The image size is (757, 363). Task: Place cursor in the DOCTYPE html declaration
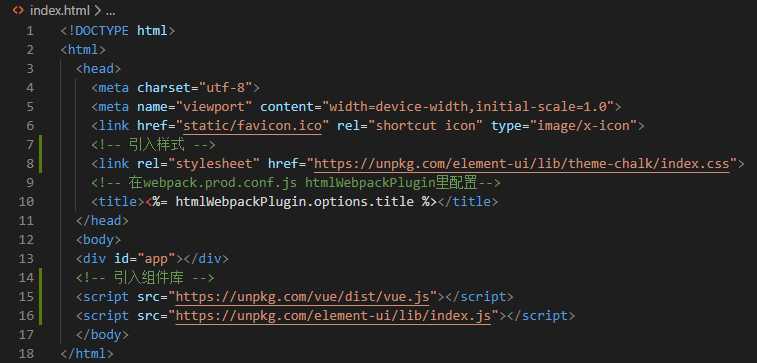(x=118, y=31)
